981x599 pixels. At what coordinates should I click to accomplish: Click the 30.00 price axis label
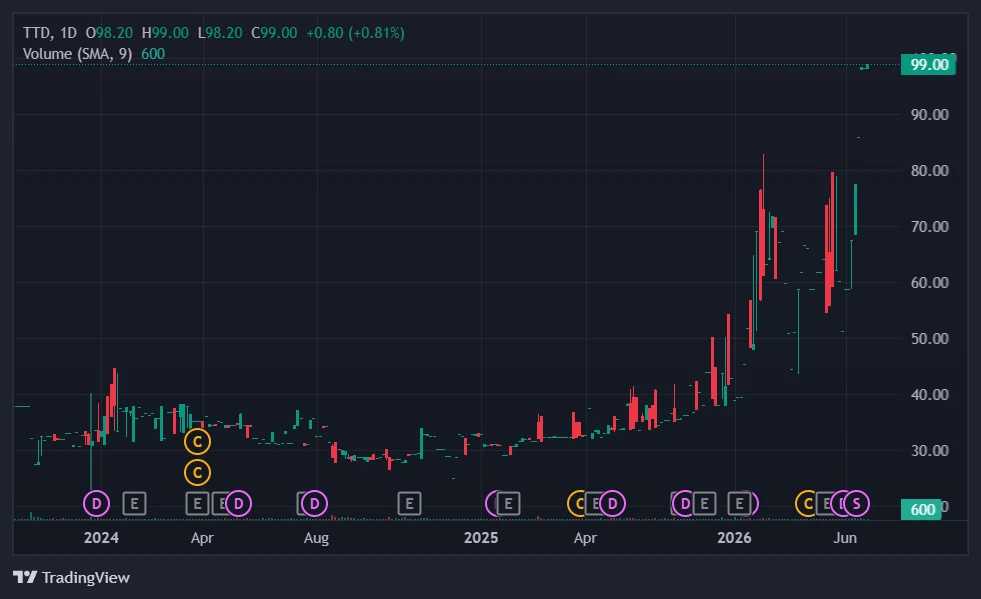[929, 451]
